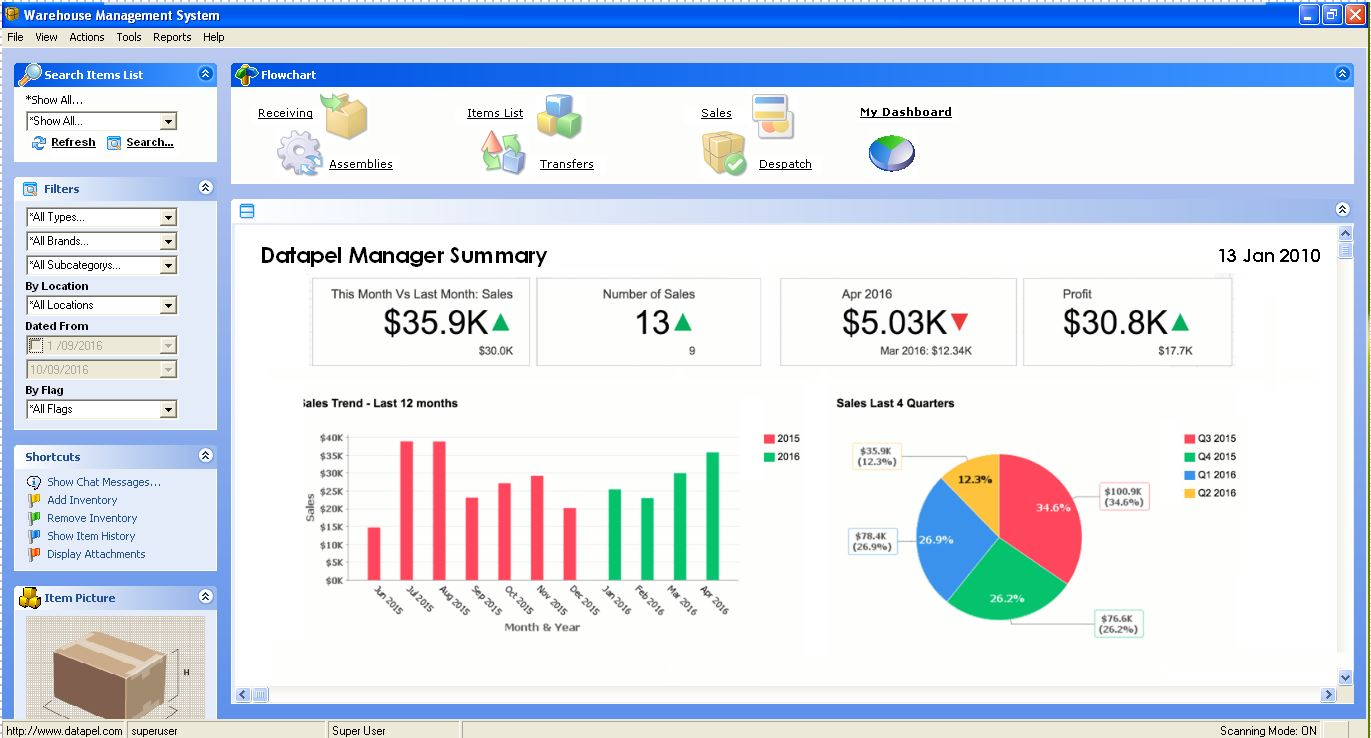Collapse the Shortcuts panel

[x=204, y=455]
